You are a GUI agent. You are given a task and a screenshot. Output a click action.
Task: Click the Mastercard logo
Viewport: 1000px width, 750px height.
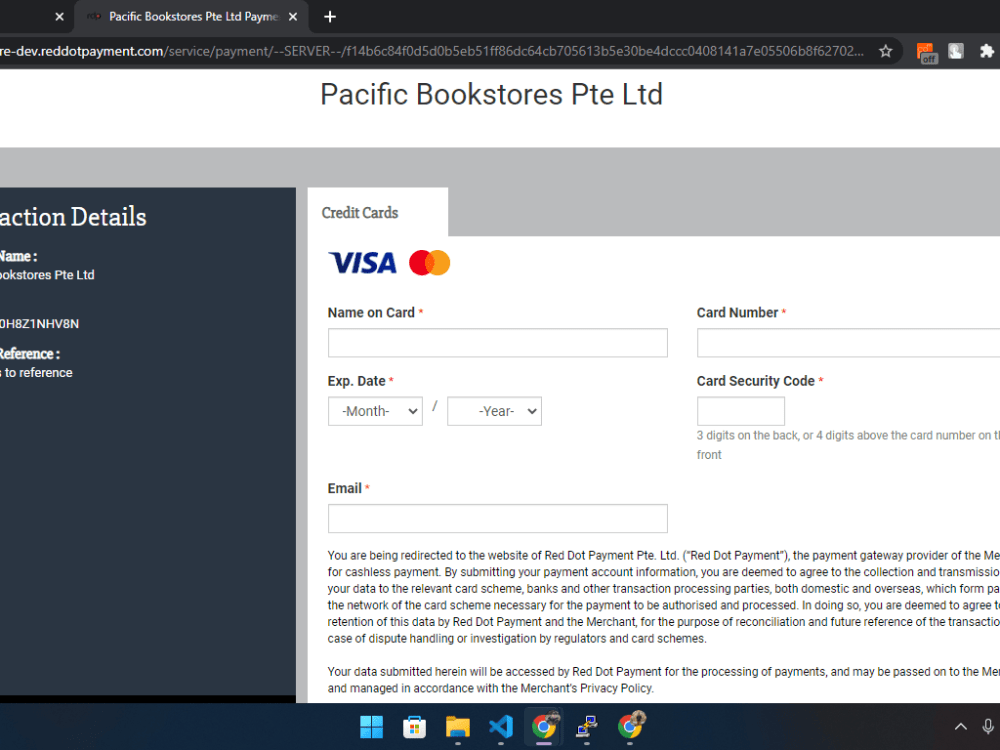429,263
